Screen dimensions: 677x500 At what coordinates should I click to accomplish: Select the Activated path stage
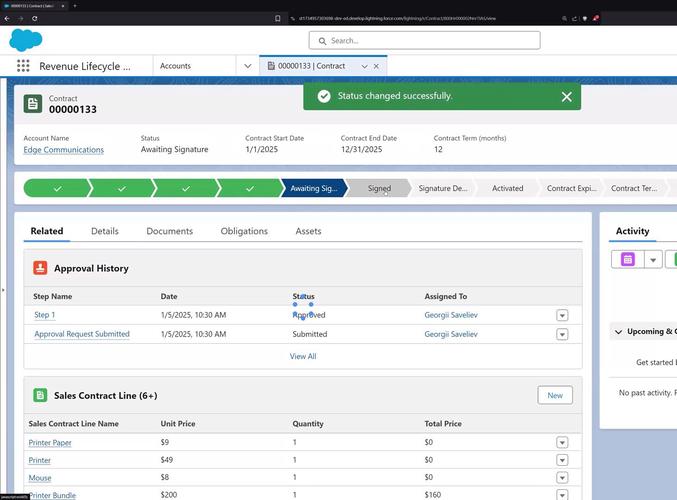click(x=507, y=188)
